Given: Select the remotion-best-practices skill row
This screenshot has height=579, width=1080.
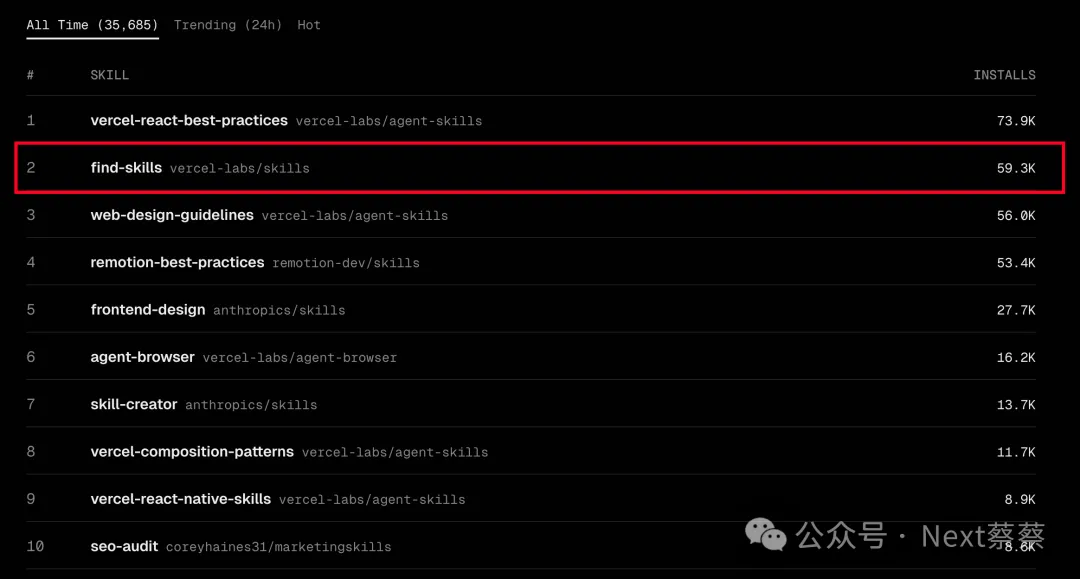Looking at the screenshot, I should coord(177,263).
